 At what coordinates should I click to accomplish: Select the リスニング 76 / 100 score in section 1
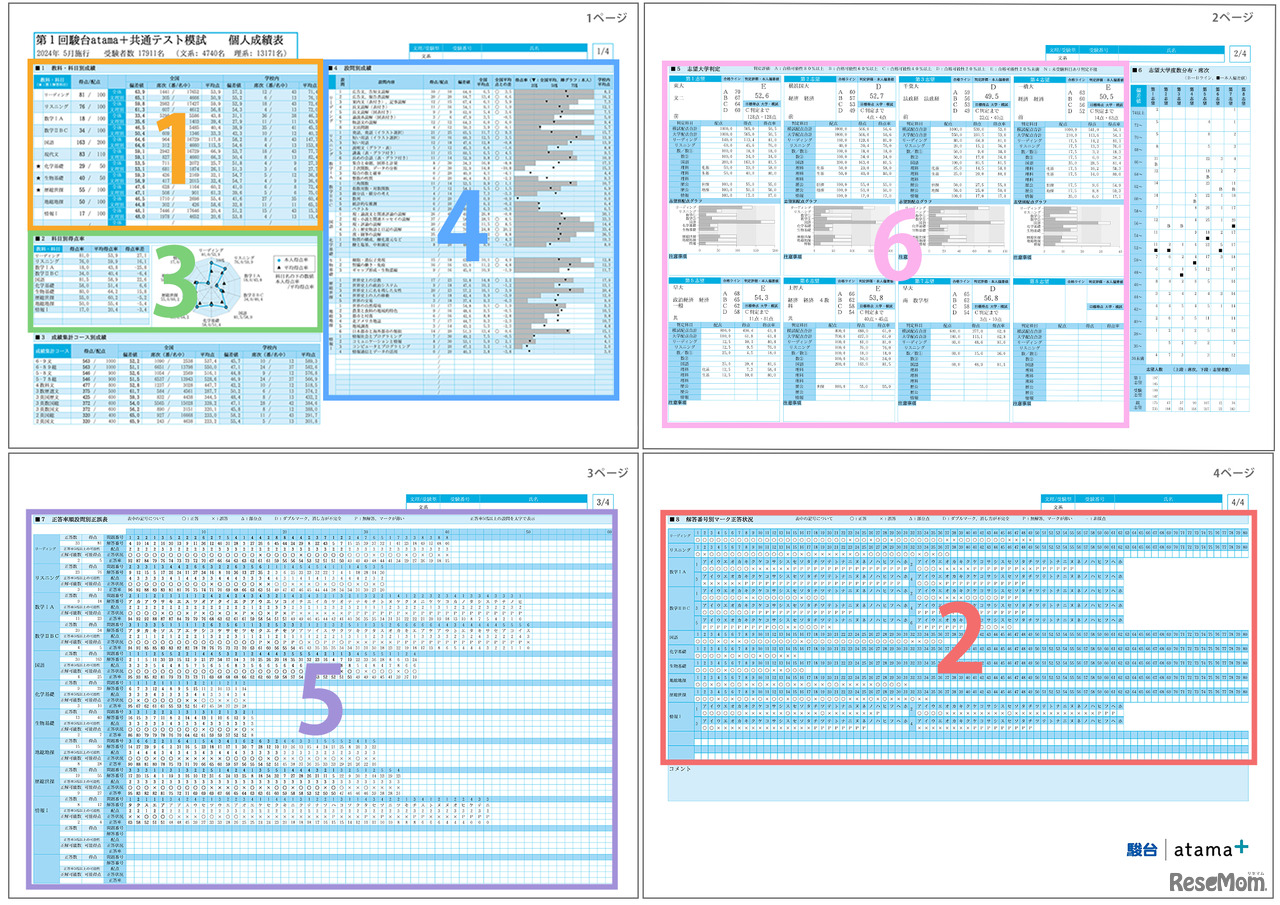(x=92, y=106)
